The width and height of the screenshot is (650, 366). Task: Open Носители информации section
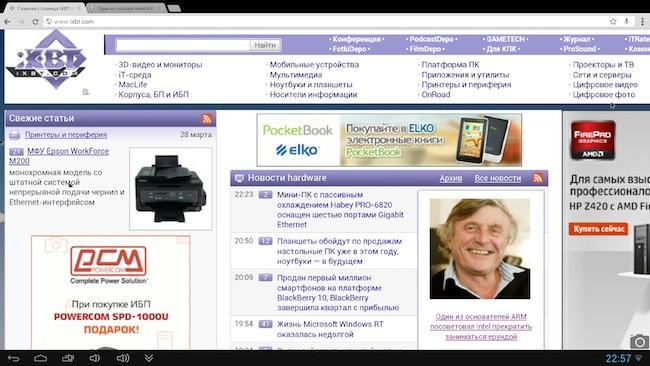(x=313, y=95)
